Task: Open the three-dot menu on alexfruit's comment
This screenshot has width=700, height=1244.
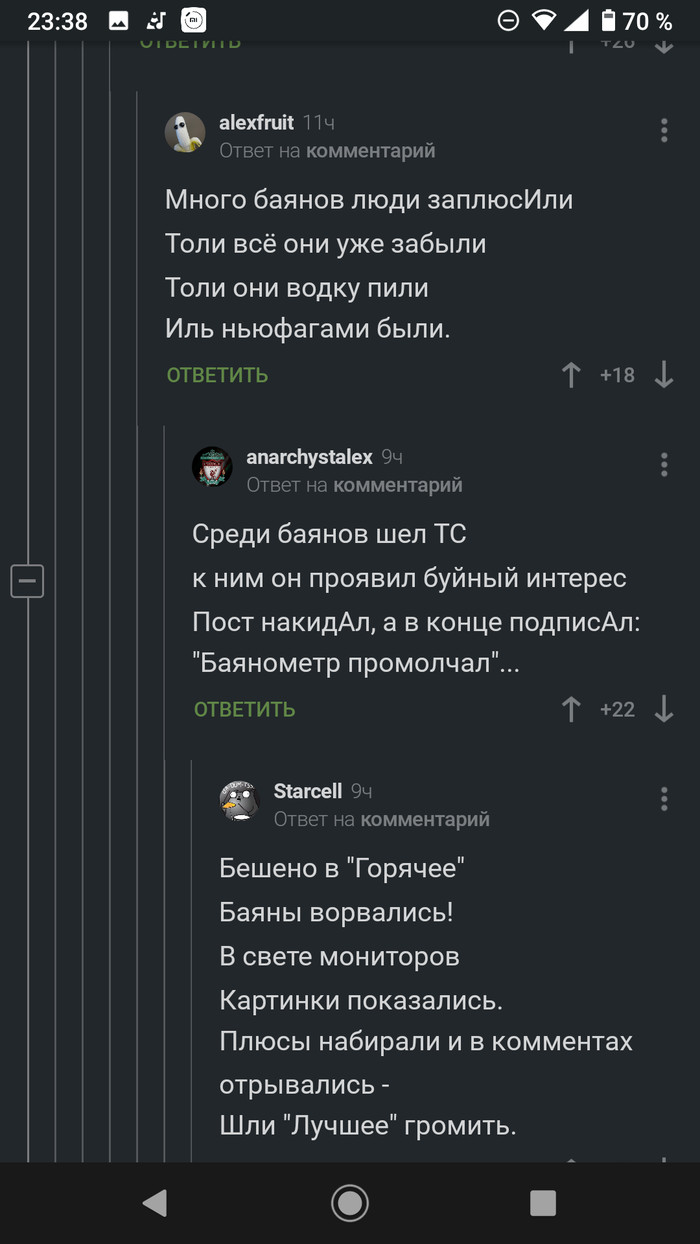Action: pyautogui.click(x=663, y=130)
